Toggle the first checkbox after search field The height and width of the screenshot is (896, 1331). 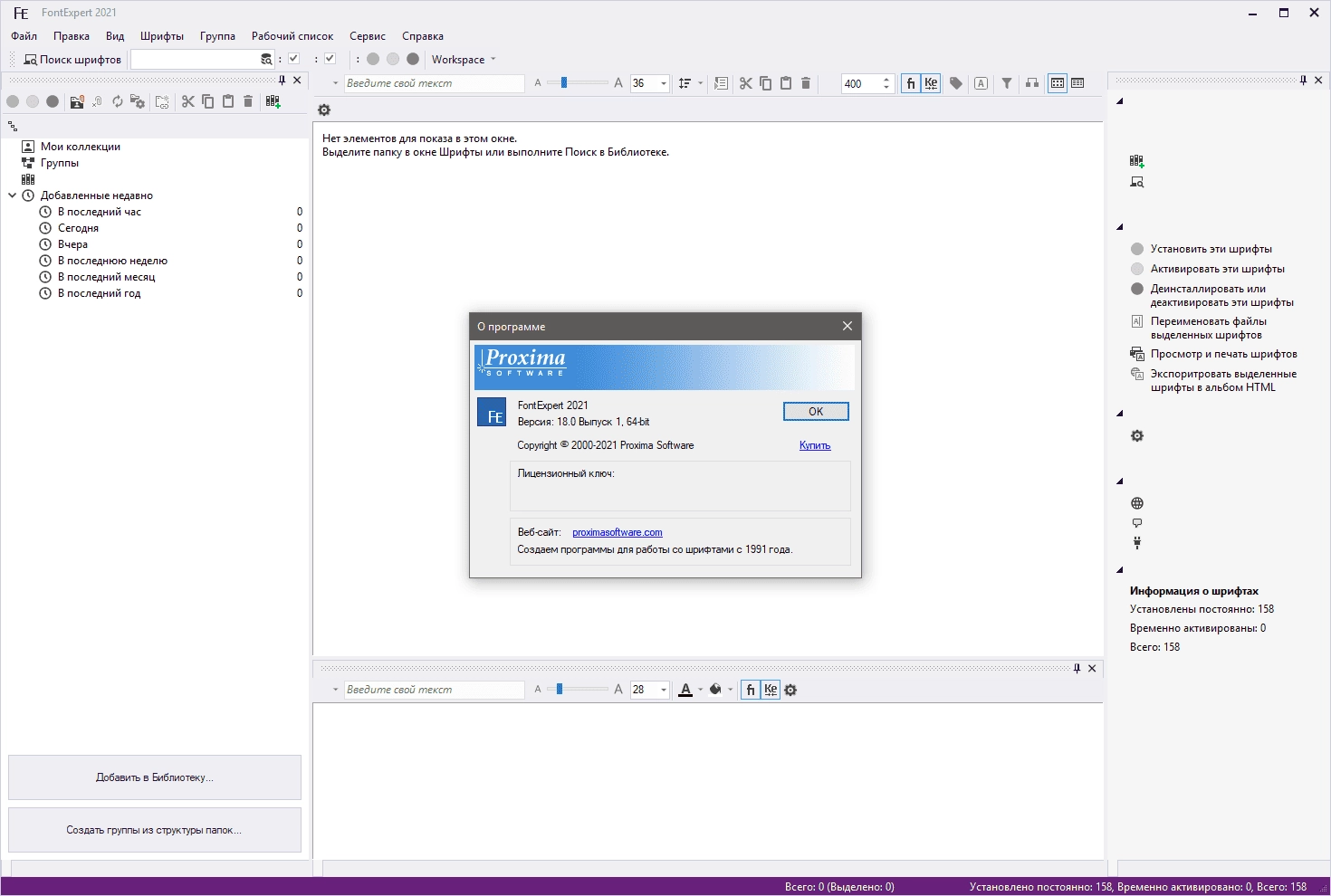[294, 59]
